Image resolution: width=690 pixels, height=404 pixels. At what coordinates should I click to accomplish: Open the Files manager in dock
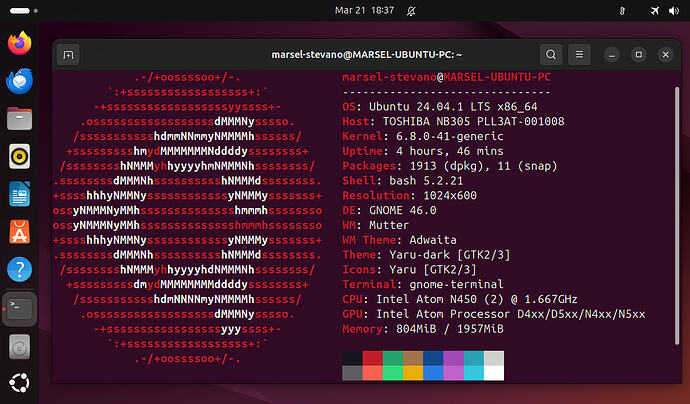[19, 119]
